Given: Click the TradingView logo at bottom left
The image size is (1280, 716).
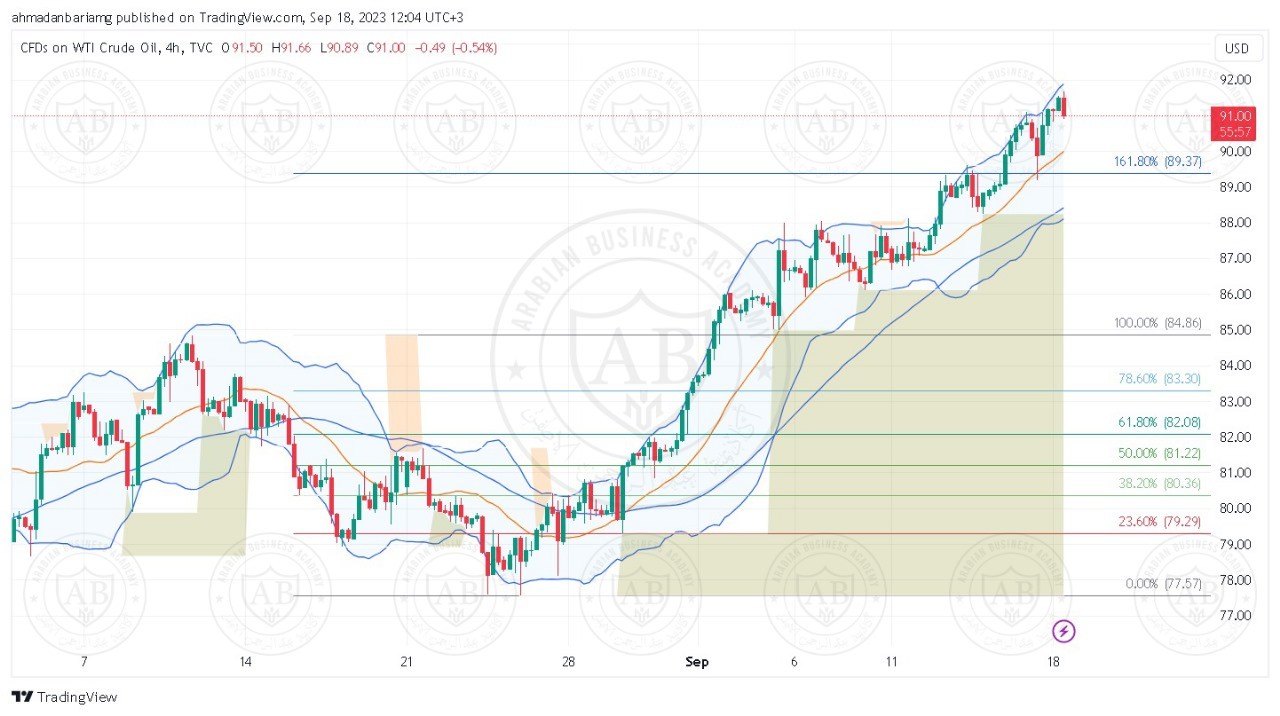Looking at the screenshot, I should (65, 697).
